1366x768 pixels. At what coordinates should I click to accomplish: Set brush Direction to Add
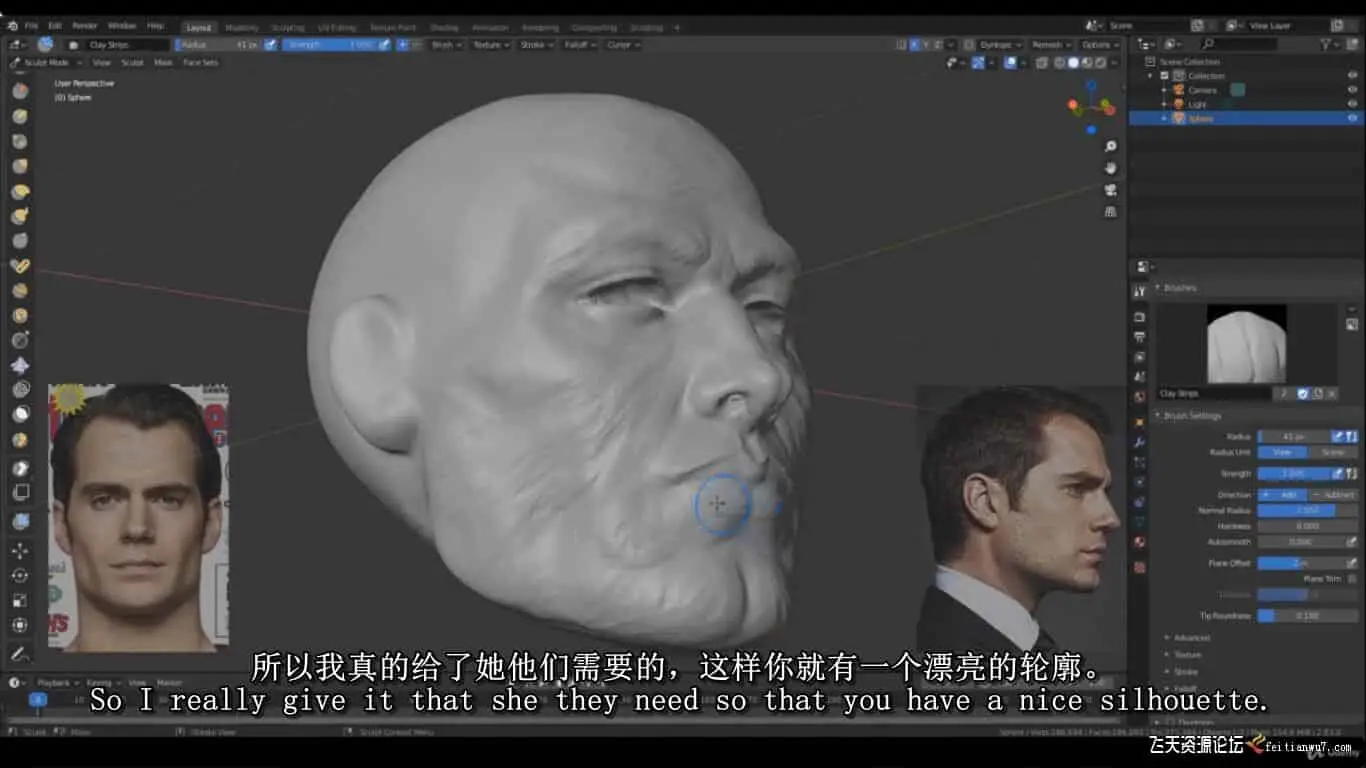tap(1283, 495)
